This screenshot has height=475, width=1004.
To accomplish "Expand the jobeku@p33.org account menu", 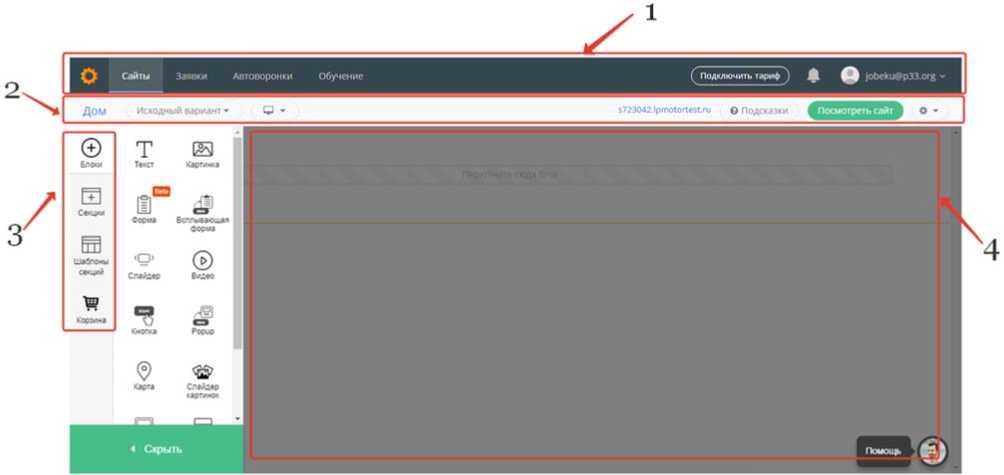I will click(x=905, y=76).
